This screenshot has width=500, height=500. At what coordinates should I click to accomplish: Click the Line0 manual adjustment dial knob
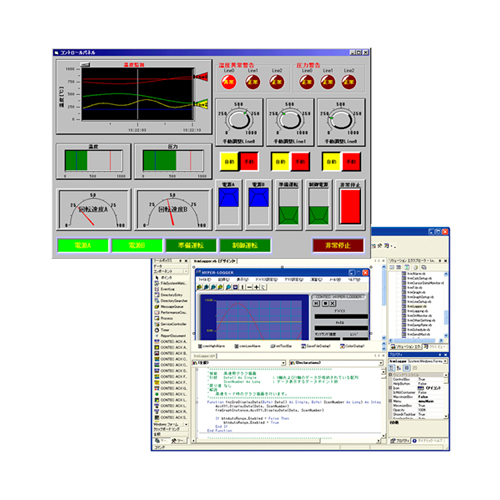click(x=238, y=120)
